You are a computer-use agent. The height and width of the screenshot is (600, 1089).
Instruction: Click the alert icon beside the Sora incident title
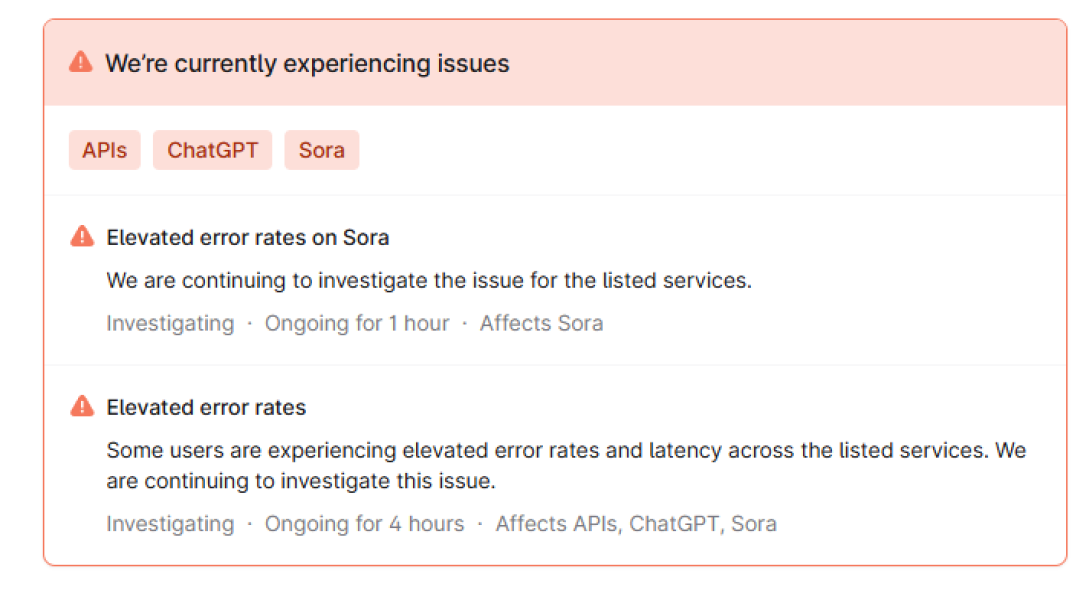pyautogui.click(x=82, y=237)
